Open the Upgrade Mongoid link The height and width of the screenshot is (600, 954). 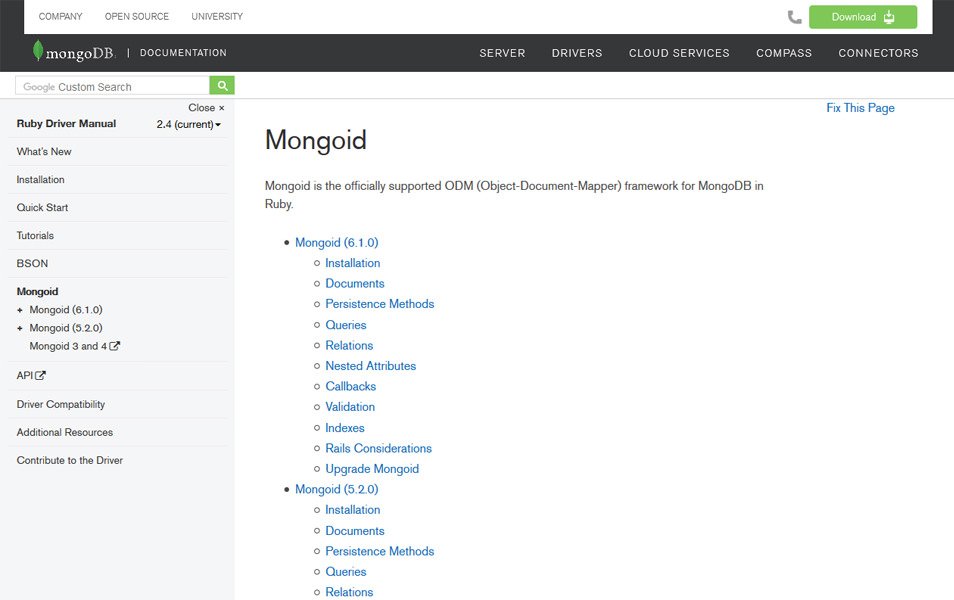[372, 468]
